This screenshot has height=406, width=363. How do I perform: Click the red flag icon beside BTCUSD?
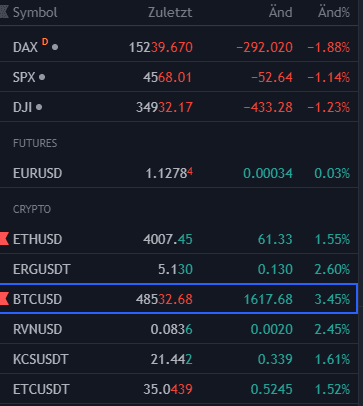tap(4, 299)
